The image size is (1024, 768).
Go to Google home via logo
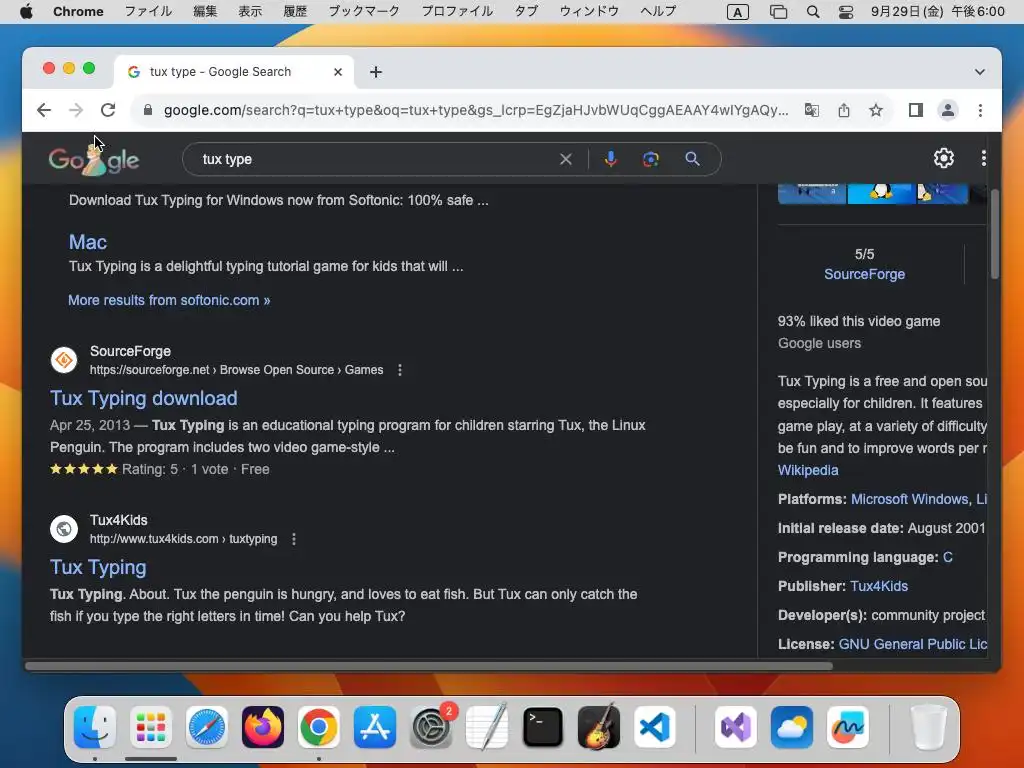pyautogui.click(x=93, y=159)
